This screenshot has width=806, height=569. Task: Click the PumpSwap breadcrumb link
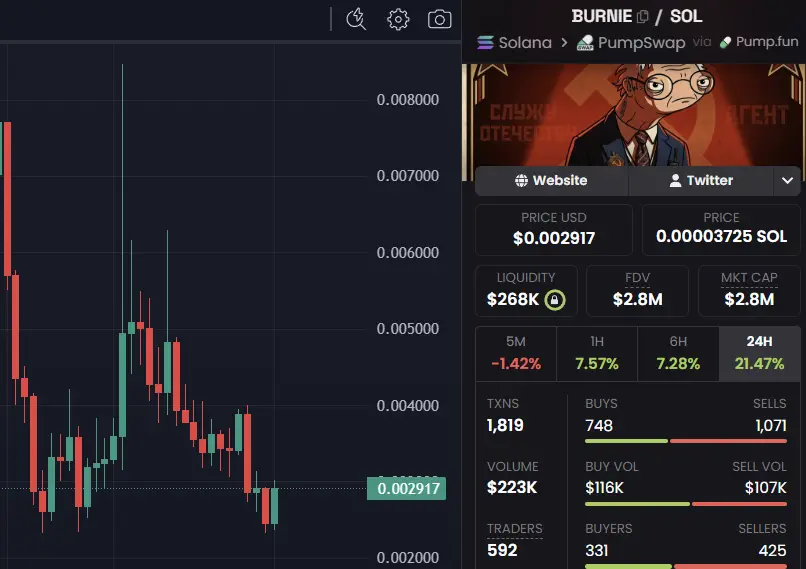coord(641,43)
